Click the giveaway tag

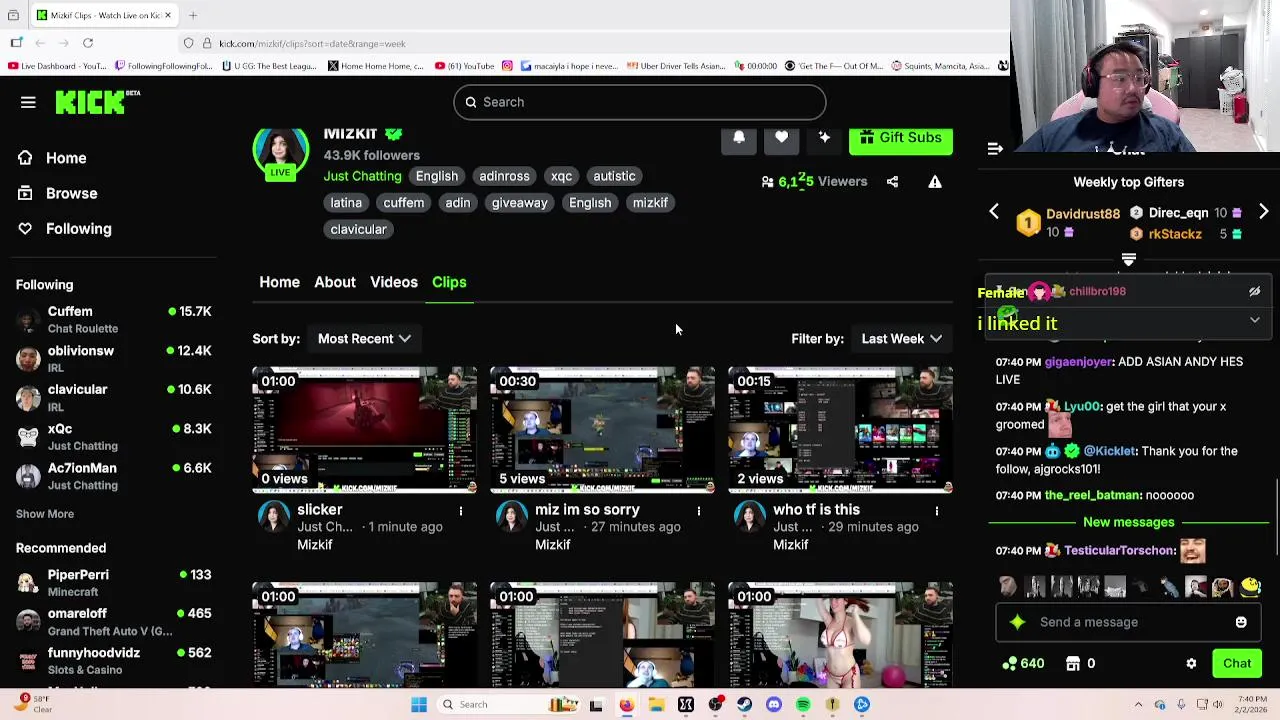pyautogui.click(x=519, y=203)
